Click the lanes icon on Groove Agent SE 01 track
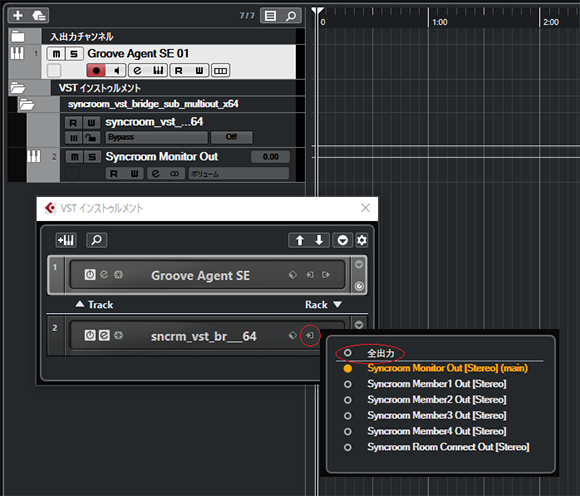 (220, 70)
